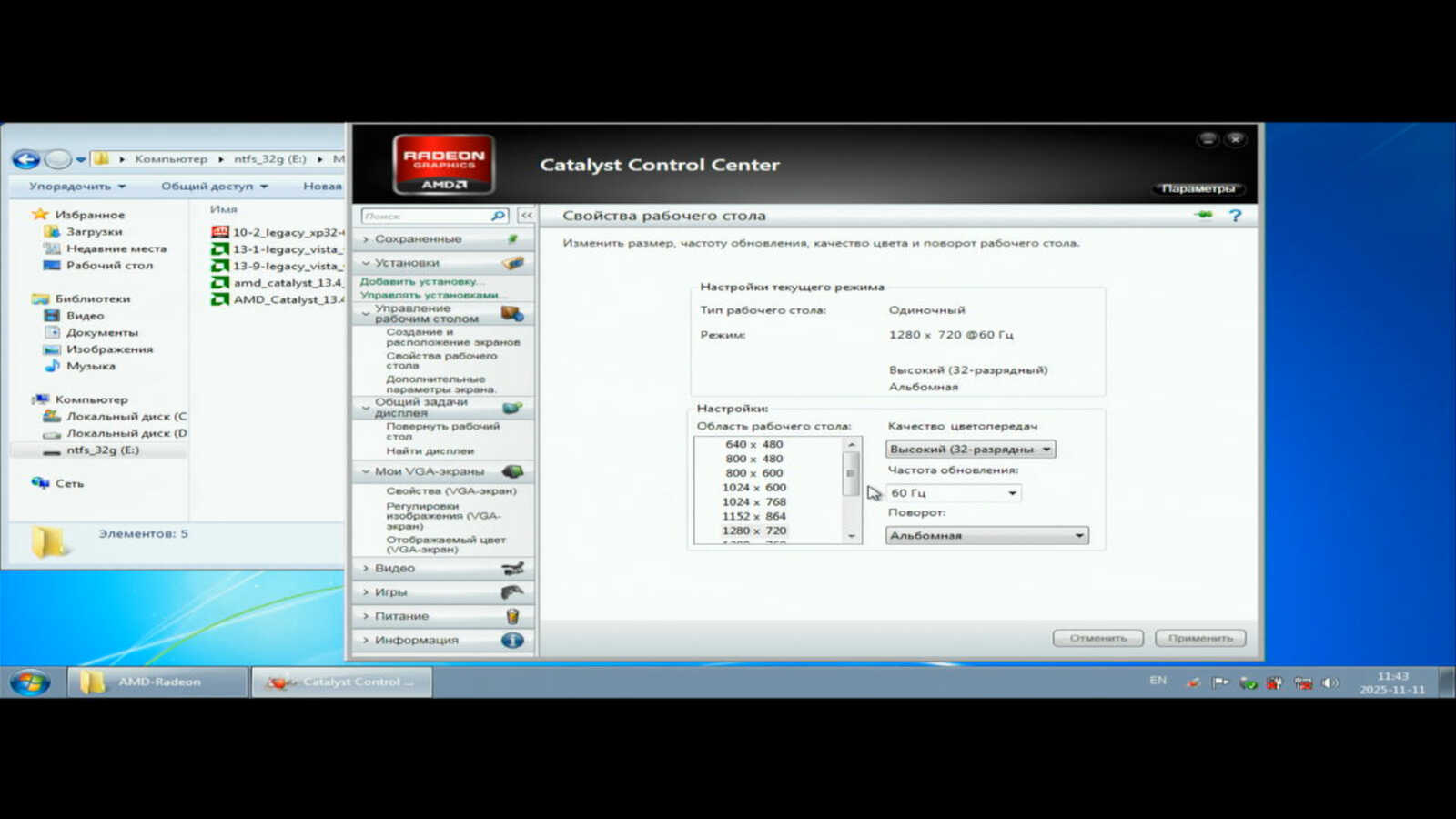Viewport: 1456px width, 819px height.
Task: Open the Windows Start orb
Action: [x=30, y=682]
